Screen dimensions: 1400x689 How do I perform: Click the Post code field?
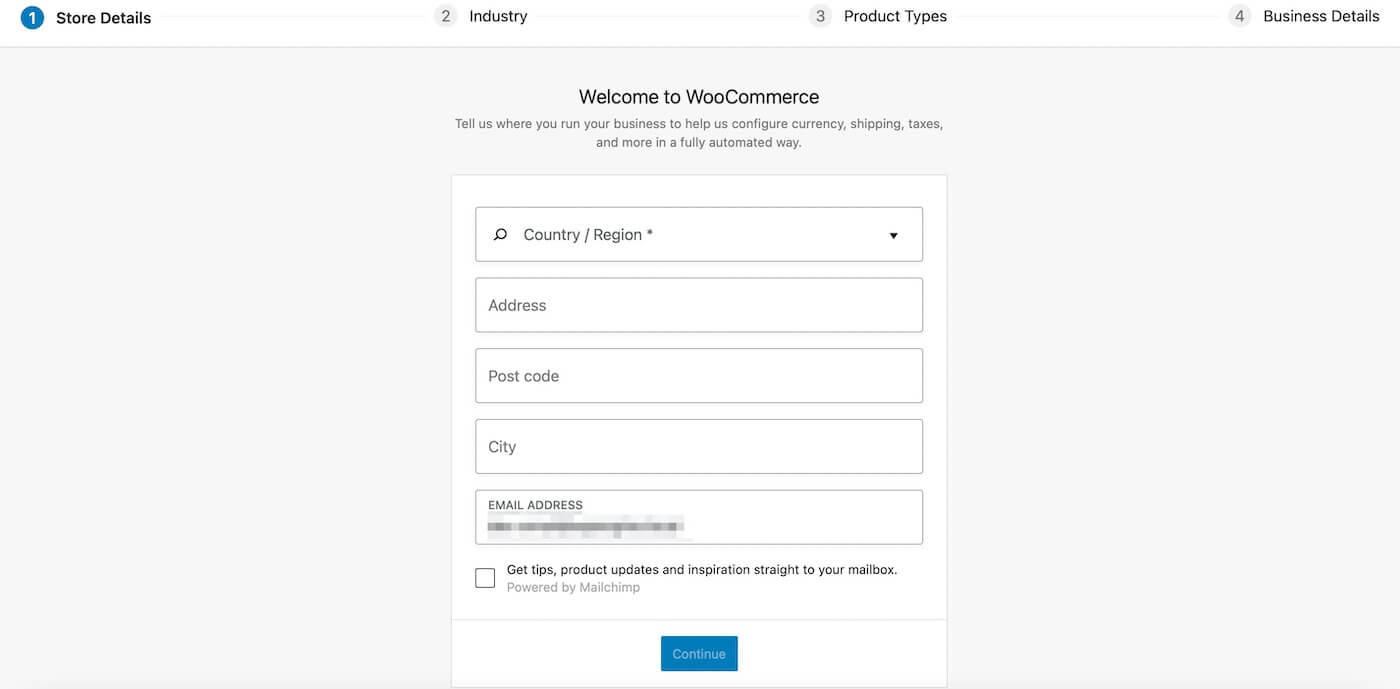point(699,376)
